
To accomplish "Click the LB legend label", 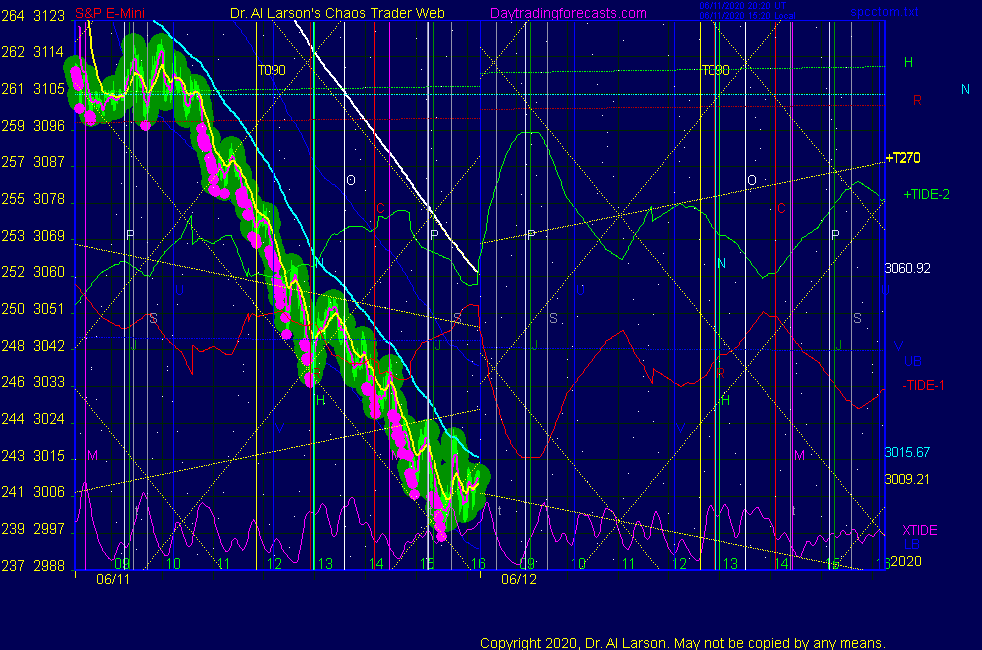I will (x=911, y=544).
